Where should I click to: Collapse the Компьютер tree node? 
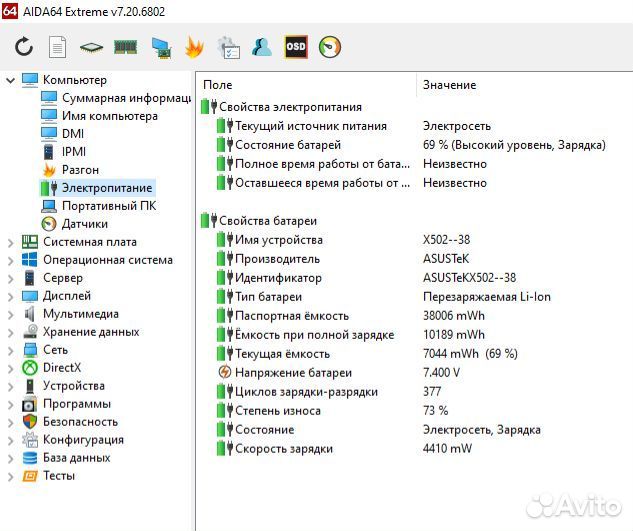(11, 80)
